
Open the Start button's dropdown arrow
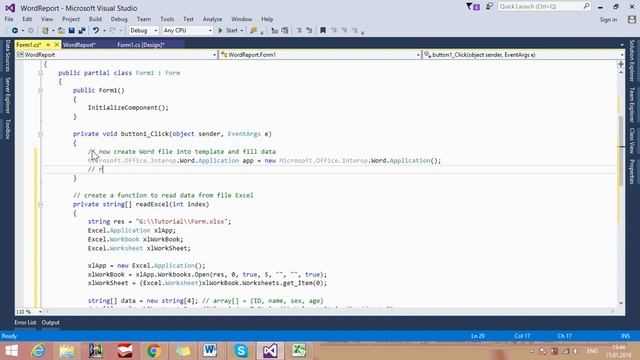coord(242,31)
